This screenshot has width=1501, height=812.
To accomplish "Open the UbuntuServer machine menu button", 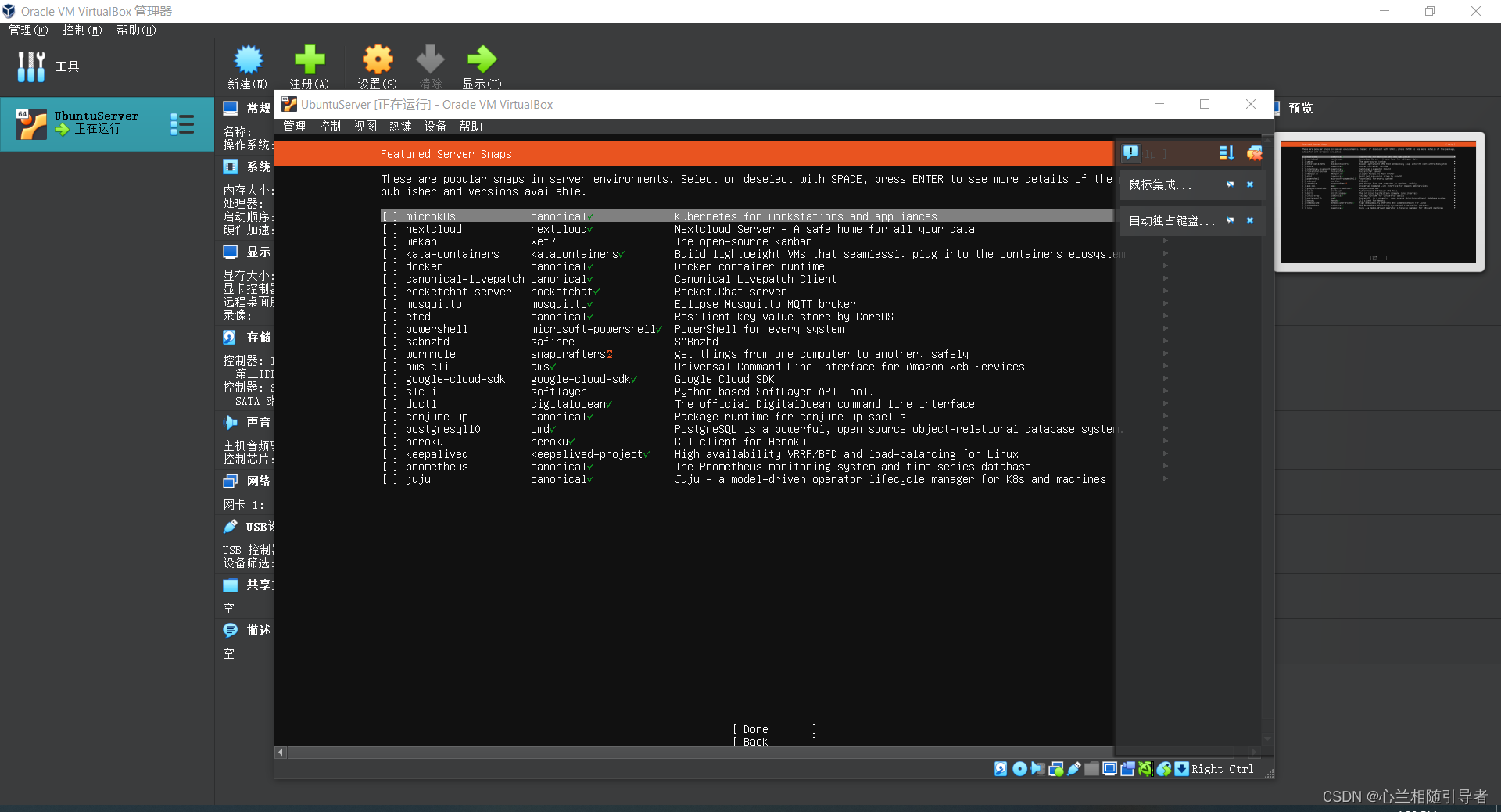I will (x=182, y=123).
